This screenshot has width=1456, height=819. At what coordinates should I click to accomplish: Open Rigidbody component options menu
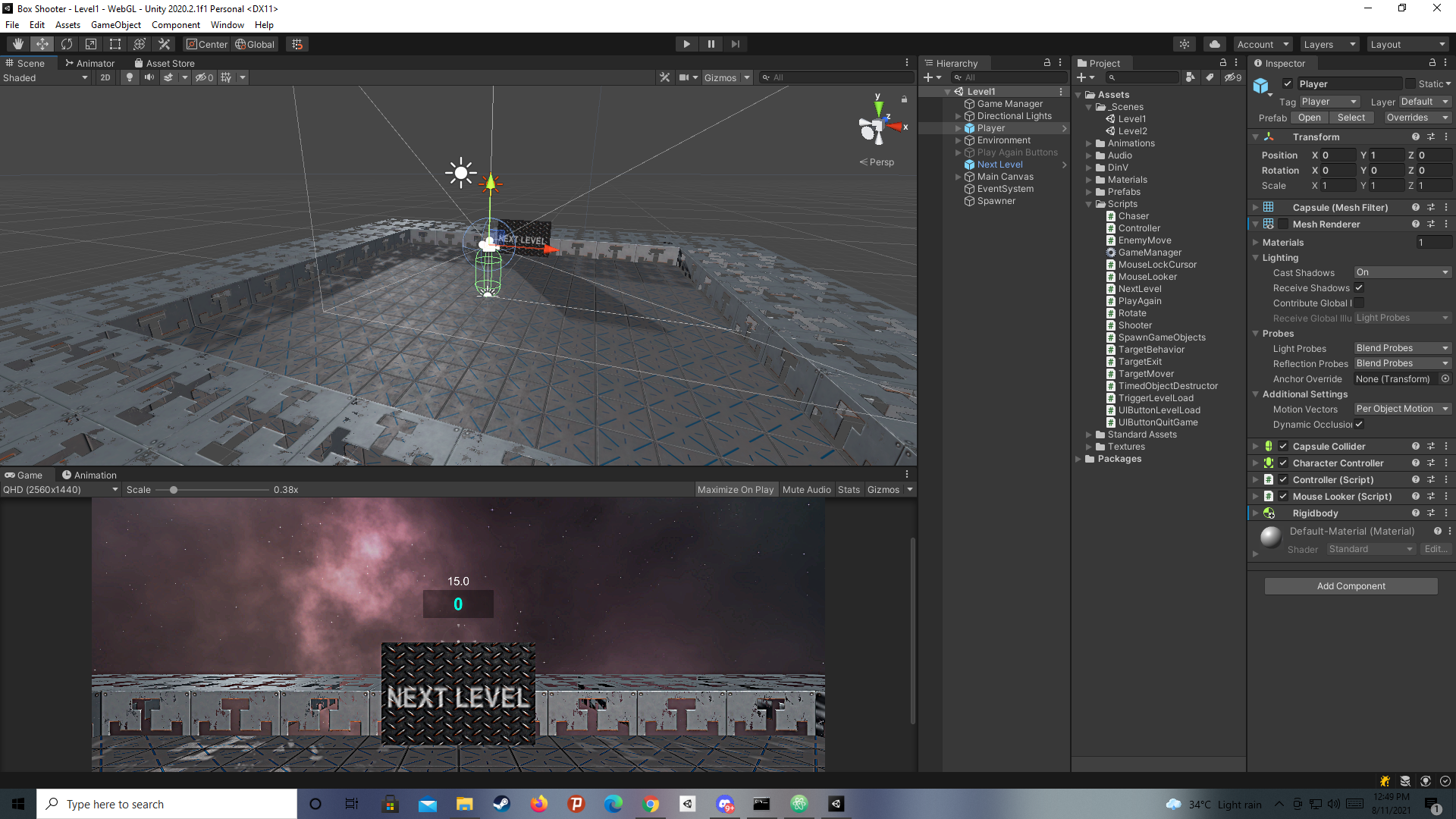pyautogui.click(x=1446, y=513)
